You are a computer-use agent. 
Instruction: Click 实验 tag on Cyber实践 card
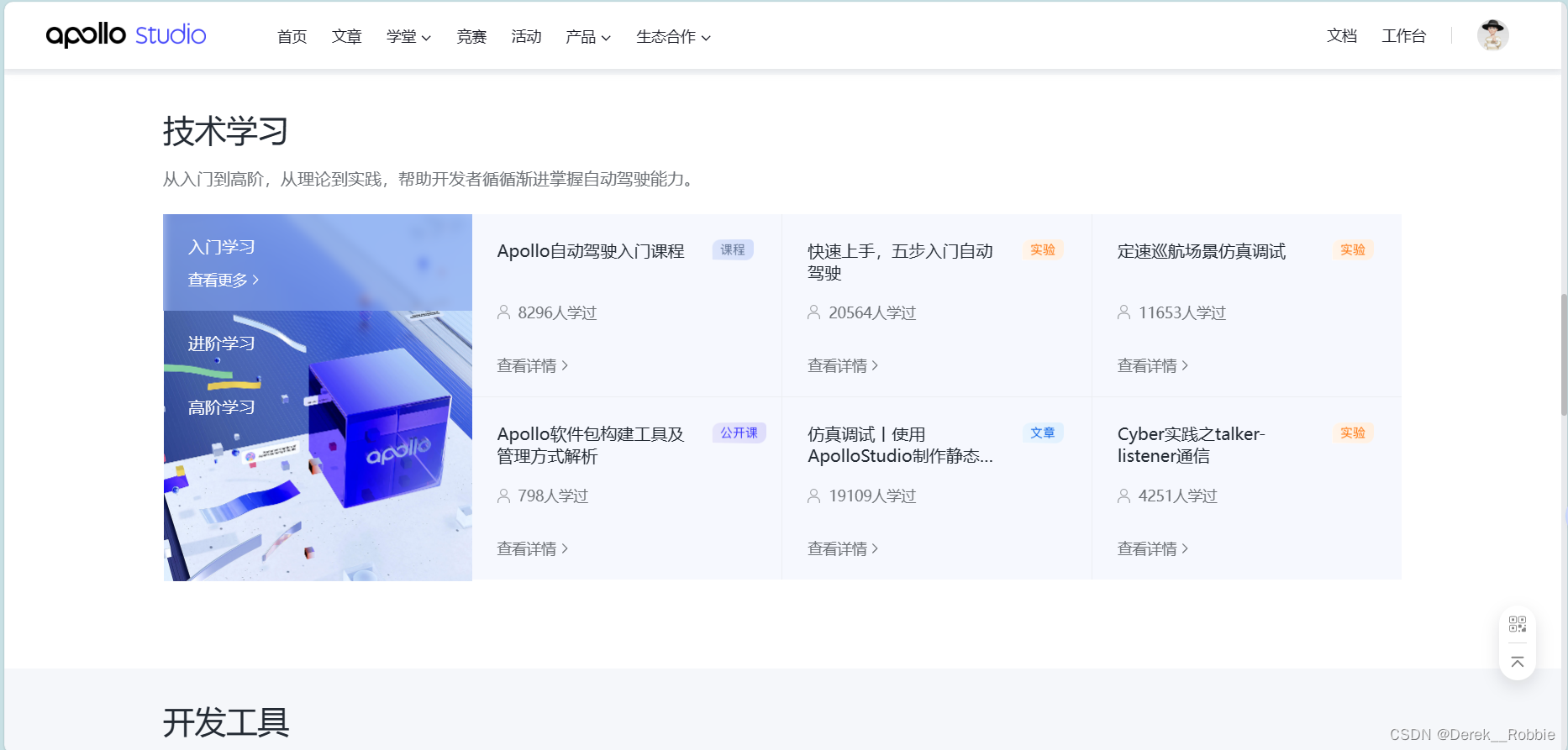click(x=1353, y=433)
